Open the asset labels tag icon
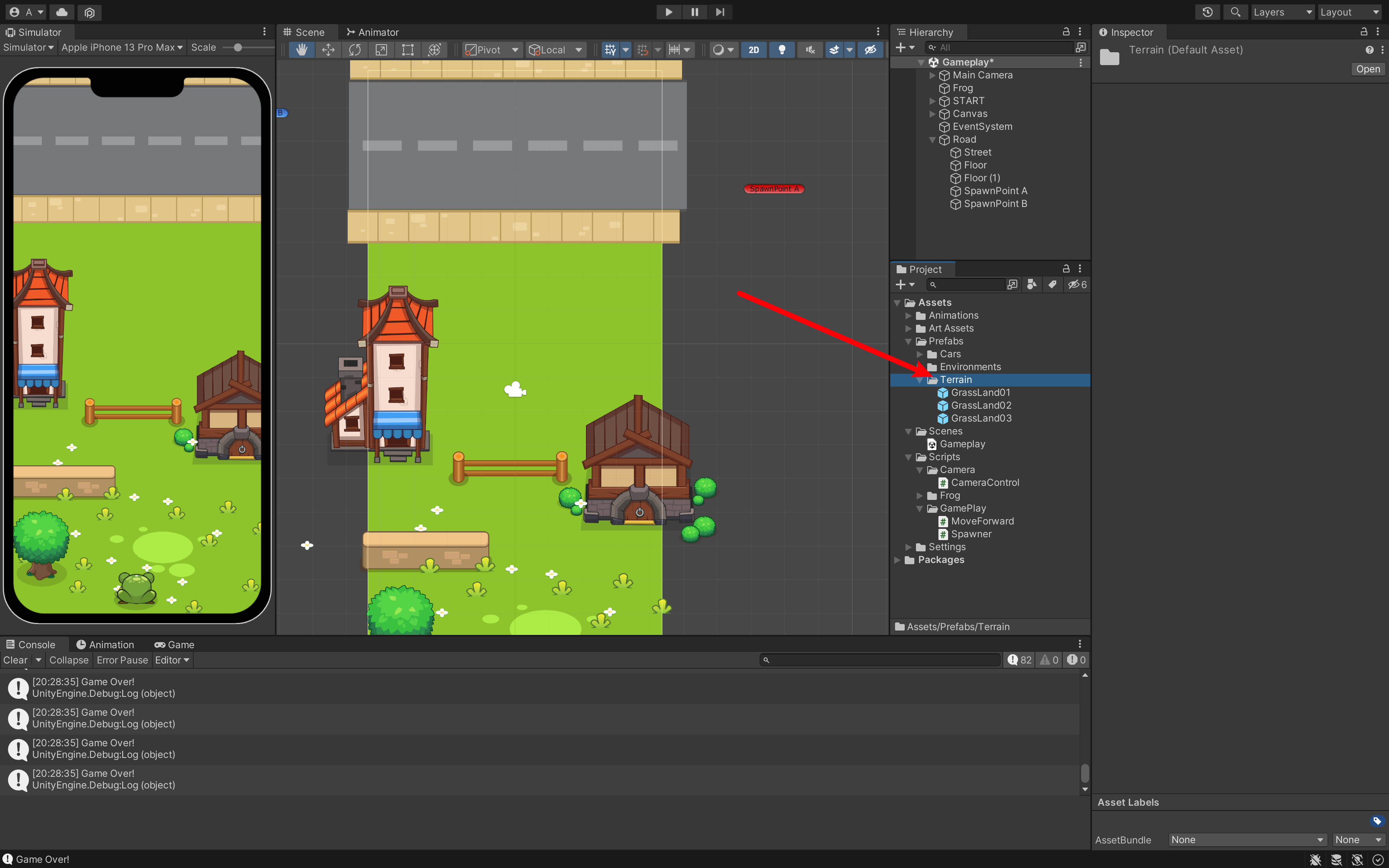Screen dimensions: 1389x868 [1377, 821]
